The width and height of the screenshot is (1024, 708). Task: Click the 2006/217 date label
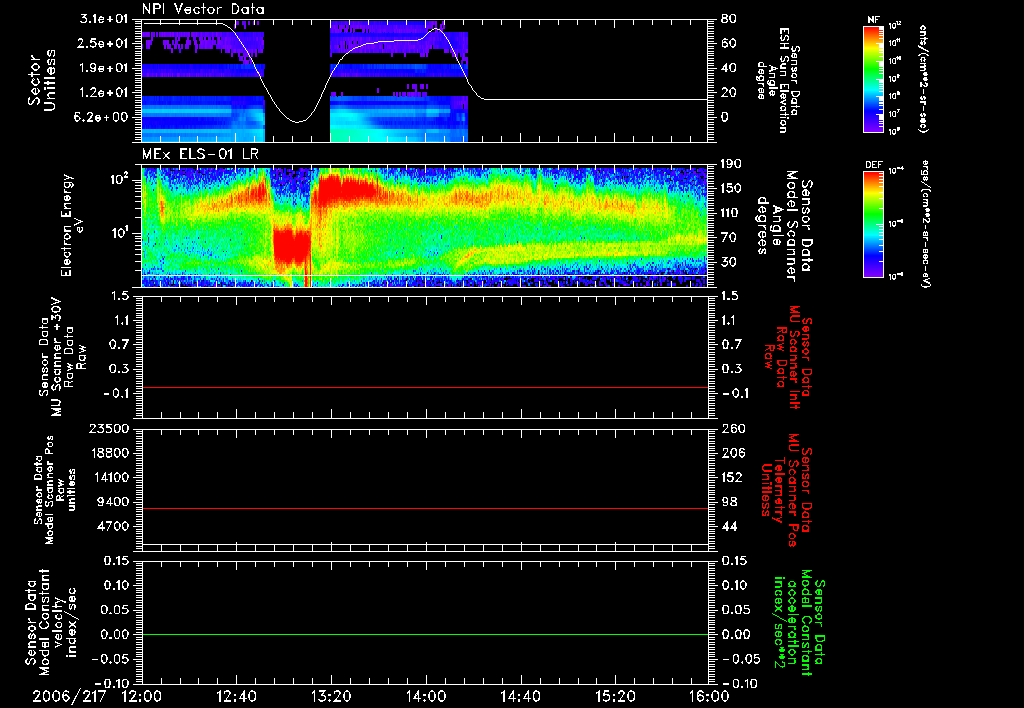[69, 697]
